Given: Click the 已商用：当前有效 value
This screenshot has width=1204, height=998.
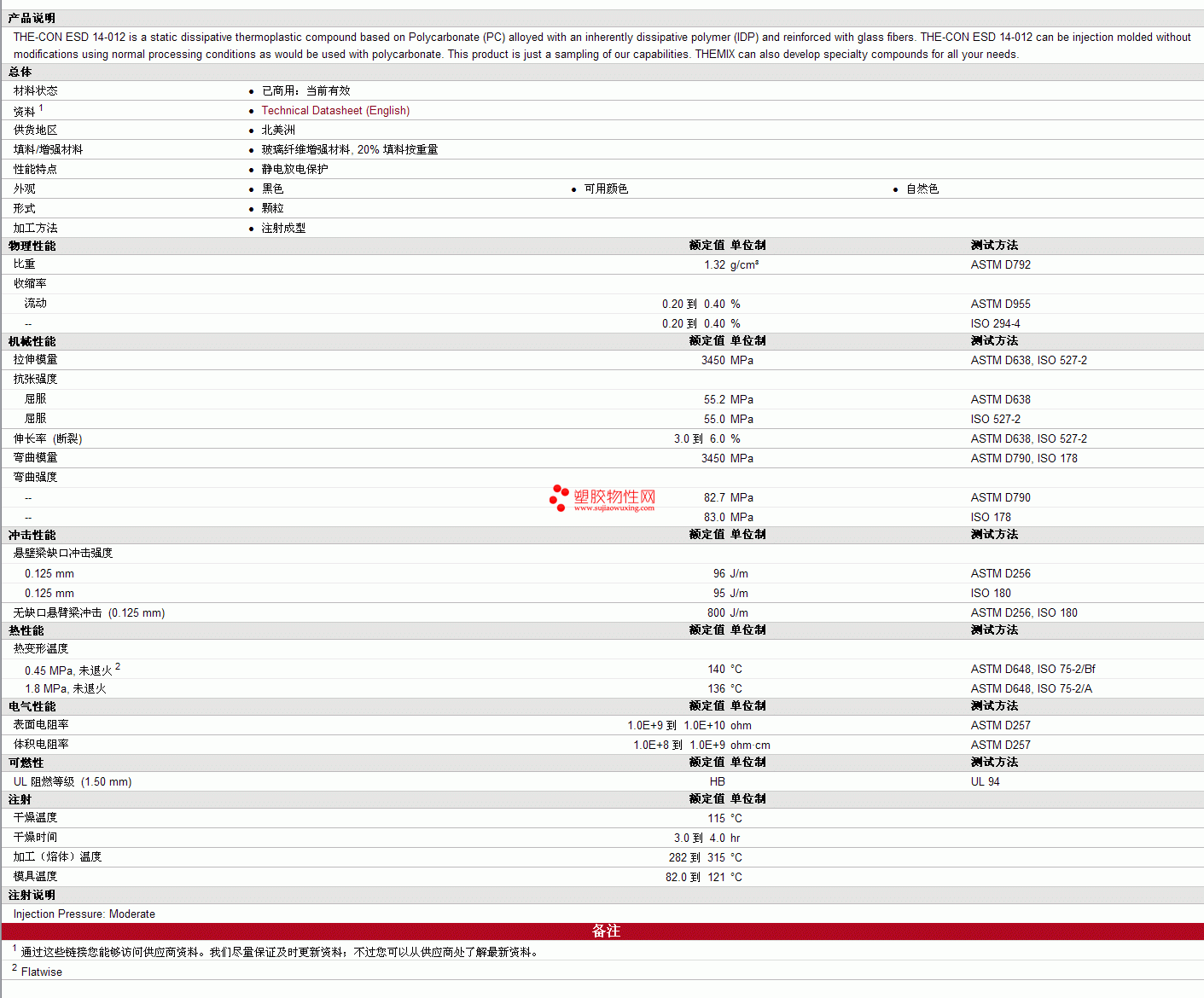Looking at the screenshot, I should coord(306,90).
